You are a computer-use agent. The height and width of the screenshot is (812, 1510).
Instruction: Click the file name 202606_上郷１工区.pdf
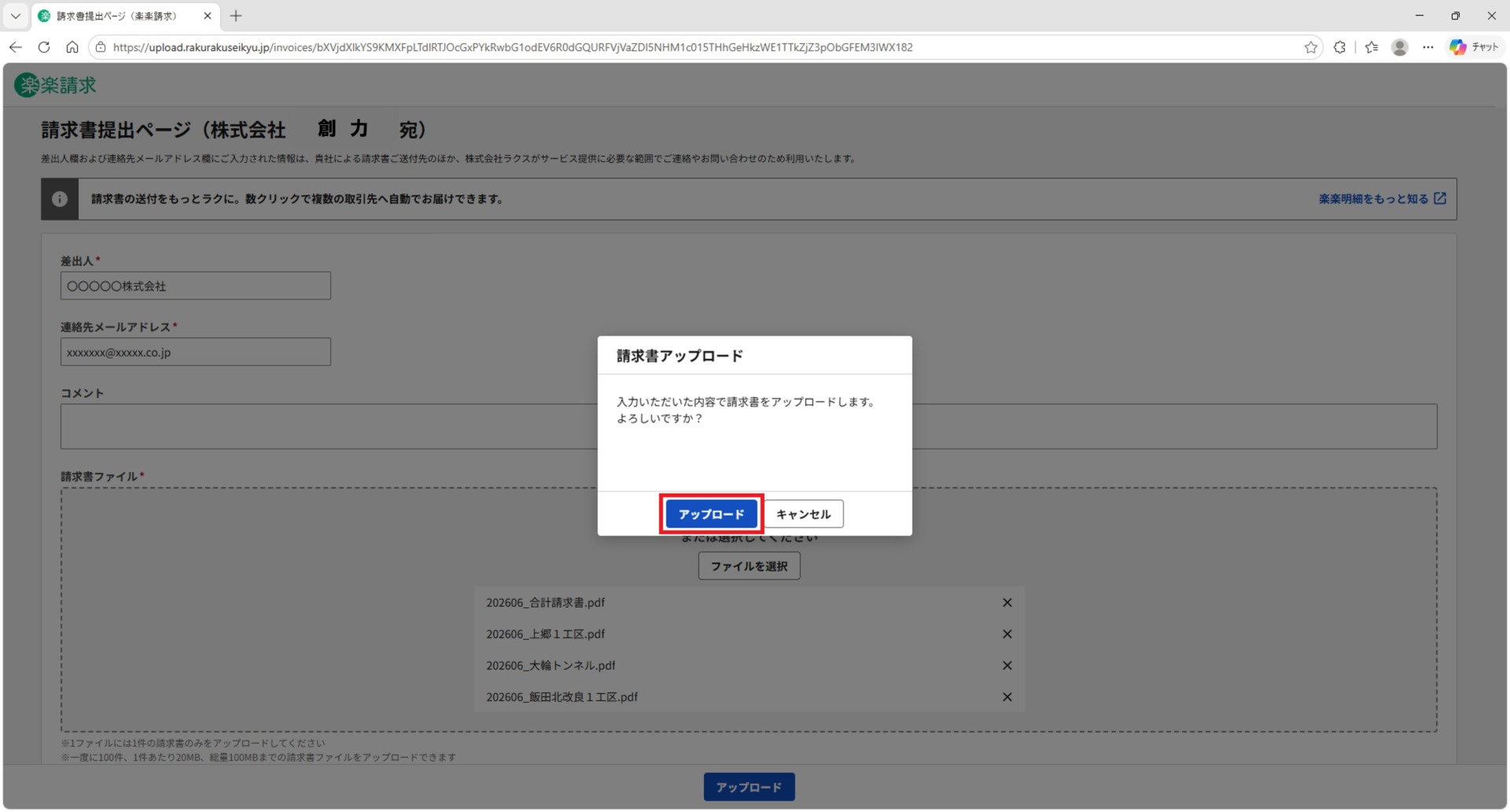tap(545, 634)
